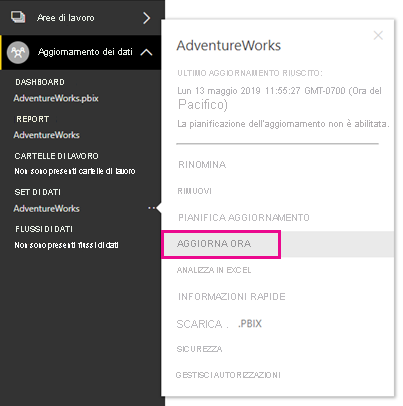Select Gestisci autorizzazioni menu entry
403x406 pixels.
coord(228,375)
